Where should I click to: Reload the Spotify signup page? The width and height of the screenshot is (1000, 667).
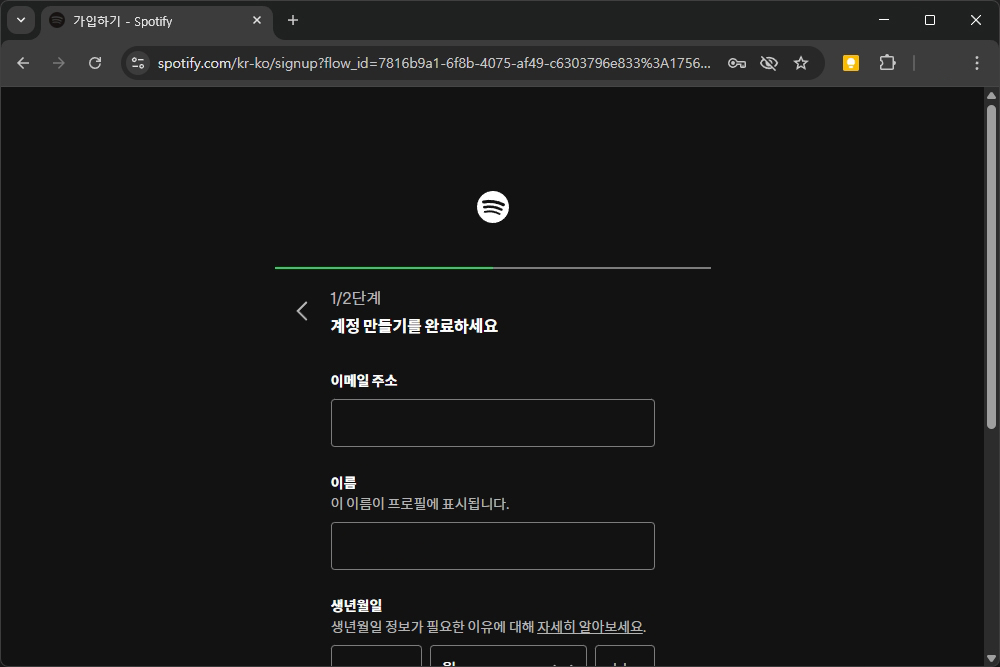coord(95,63)
